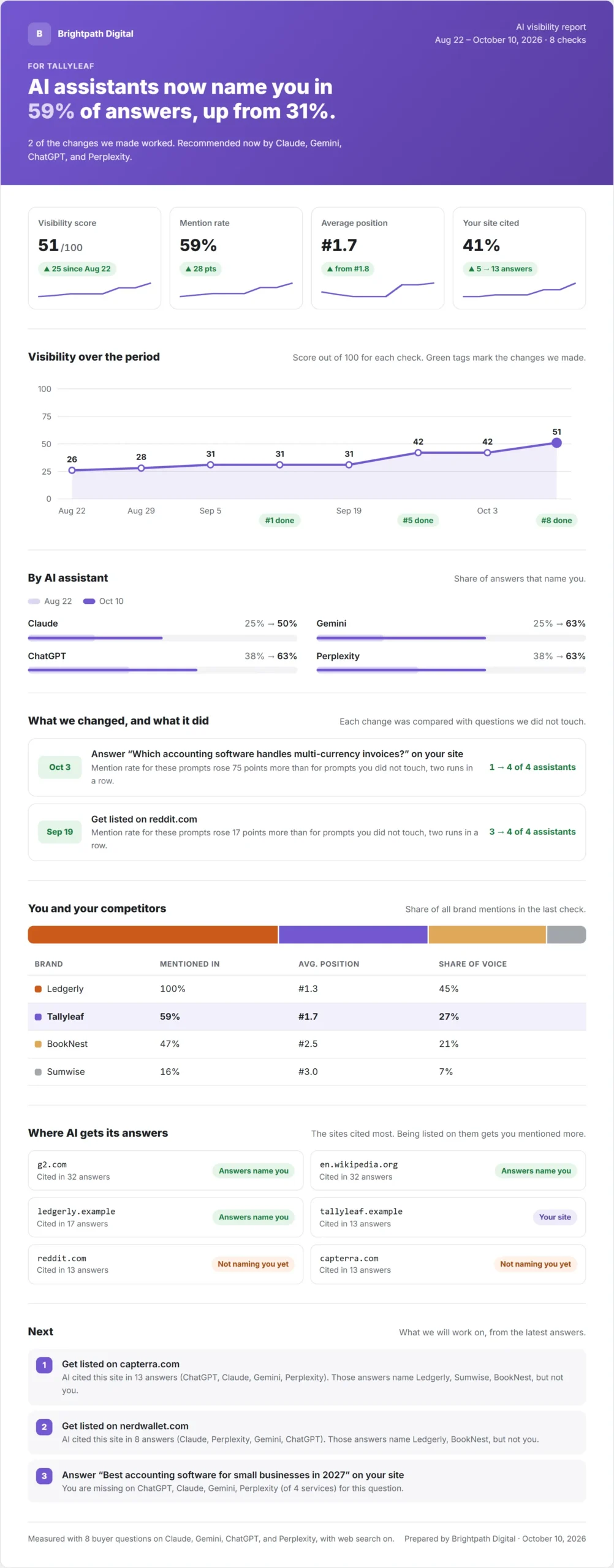Click 'Not naming you yet' tag for capterra.com
This screenshot has height=1568, width=614.
click(536, 1264)
